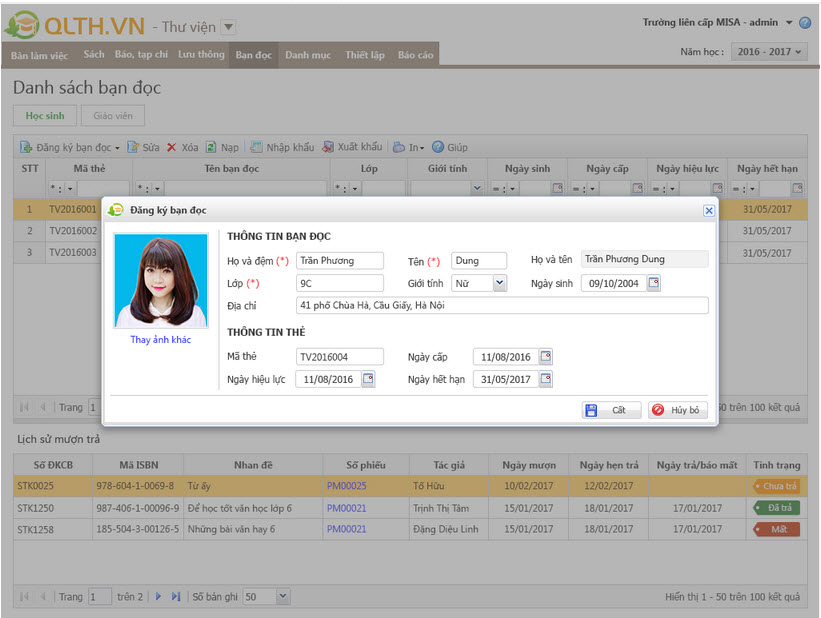Image resolution: width=821 pixels, height=618 pixels.
Task: Click the Địa chỉ address field
Action: (501, 306)
